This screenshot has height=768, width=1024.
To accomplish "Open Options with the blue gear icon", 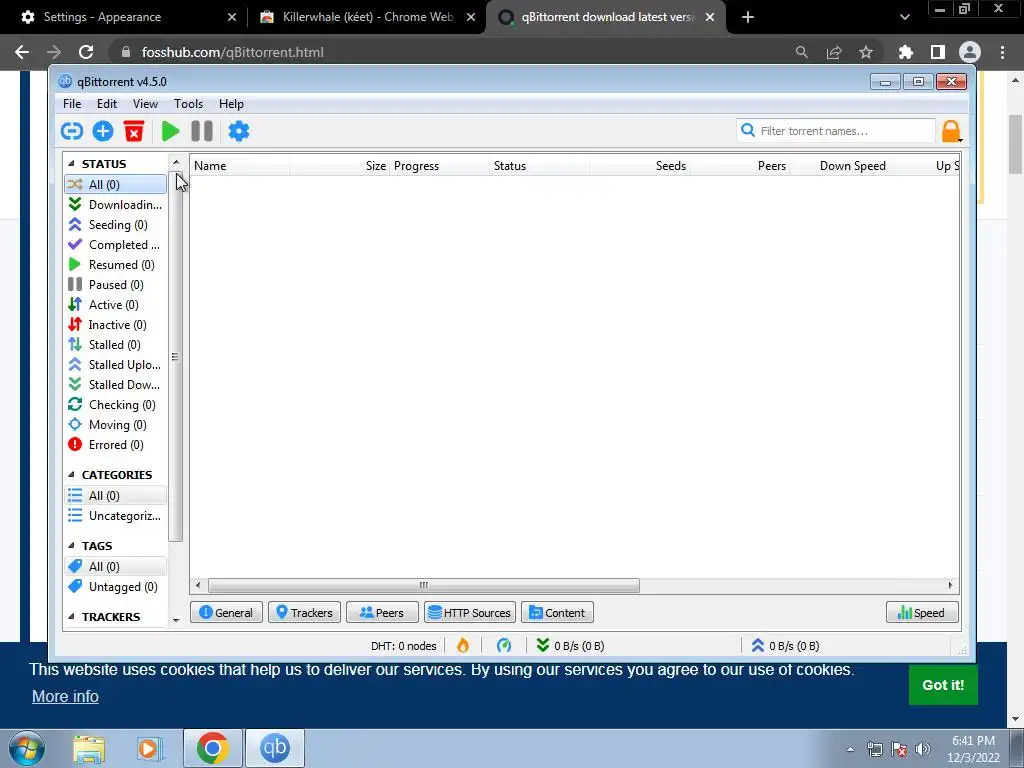I will tap(238, 131).
